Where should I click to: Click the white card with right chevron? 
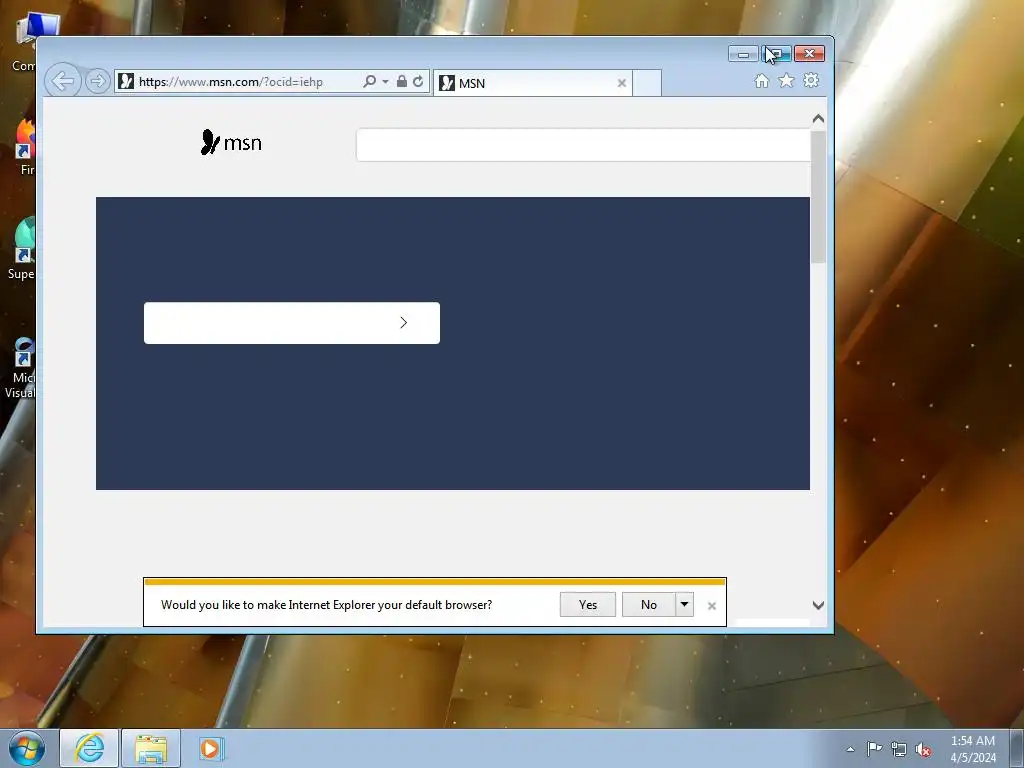click(292, 323)
